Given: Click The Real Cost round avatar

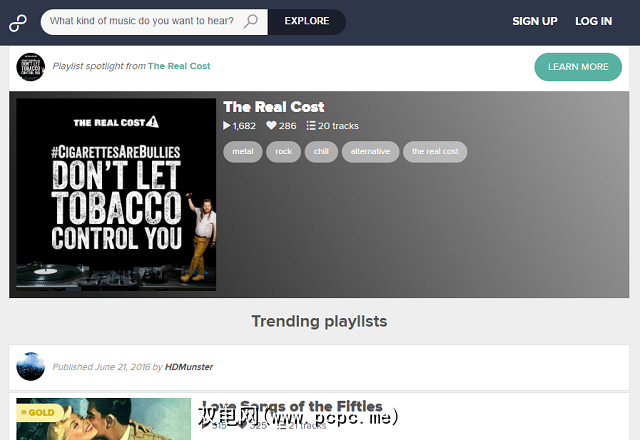Looking at the screenshot, I should coord(31,67).
